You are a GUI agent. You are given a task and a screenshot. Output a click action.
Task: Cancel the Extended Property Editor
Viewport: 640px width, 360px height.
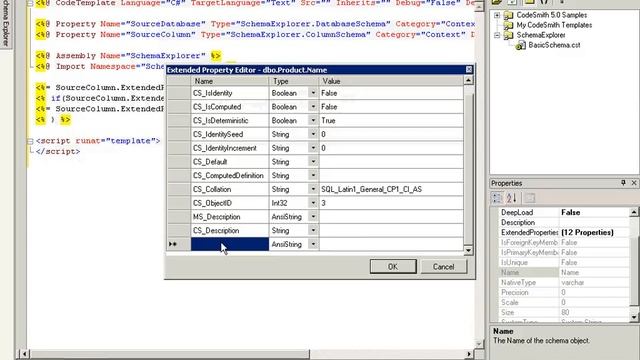pos(444,267)
